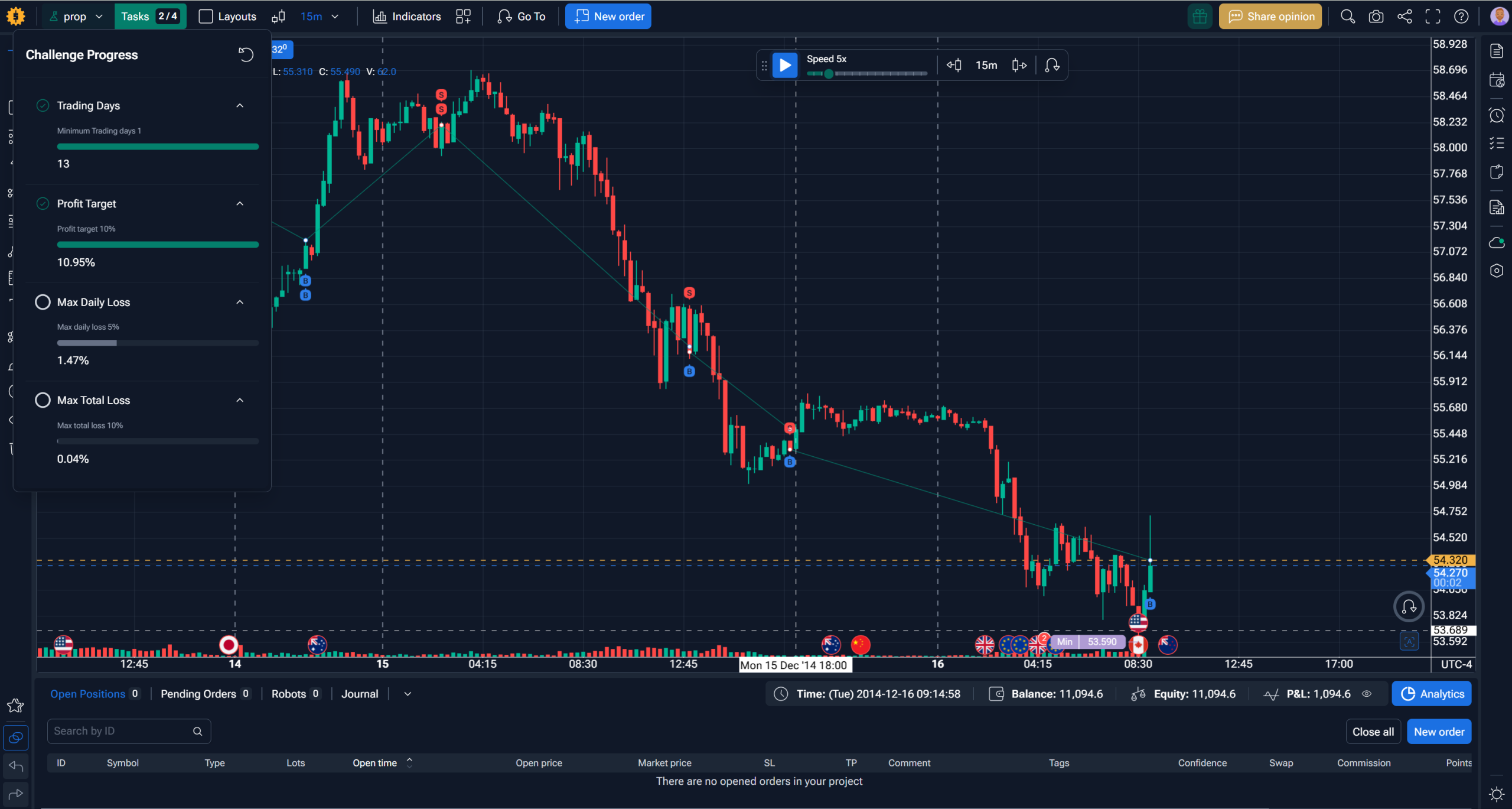The width and height of the screenshot is (1512, 809).
Task: Click the undo arrow in left sidebar
Action: (16, 766)
